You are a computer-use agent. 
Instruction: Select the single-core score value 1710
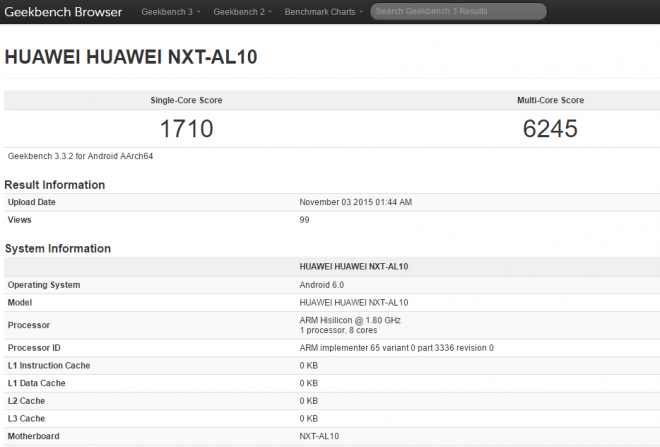tap(186, 128)
